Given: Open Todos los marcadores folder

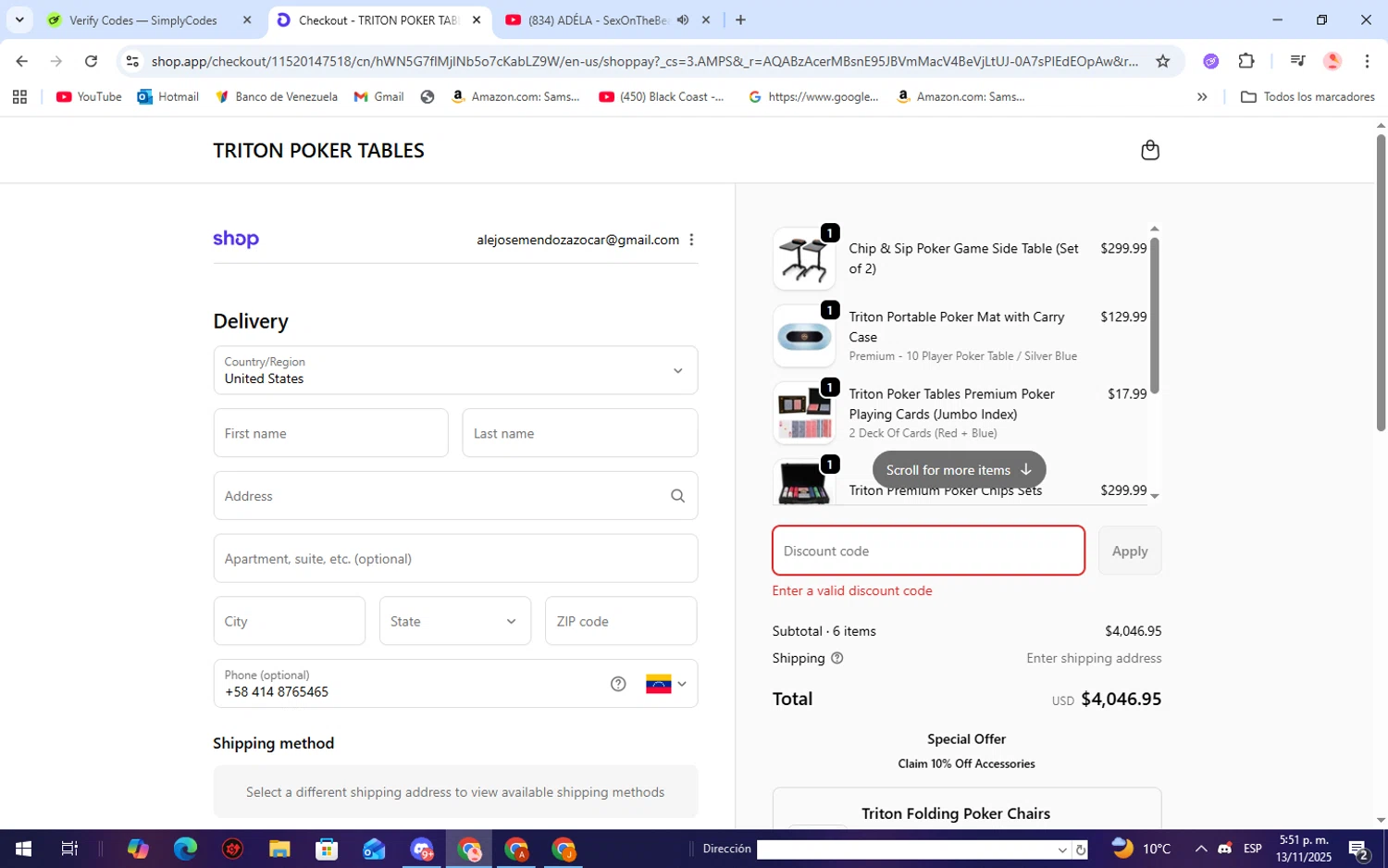Looking at the screenshot, I should click(x=1307, y=96).
